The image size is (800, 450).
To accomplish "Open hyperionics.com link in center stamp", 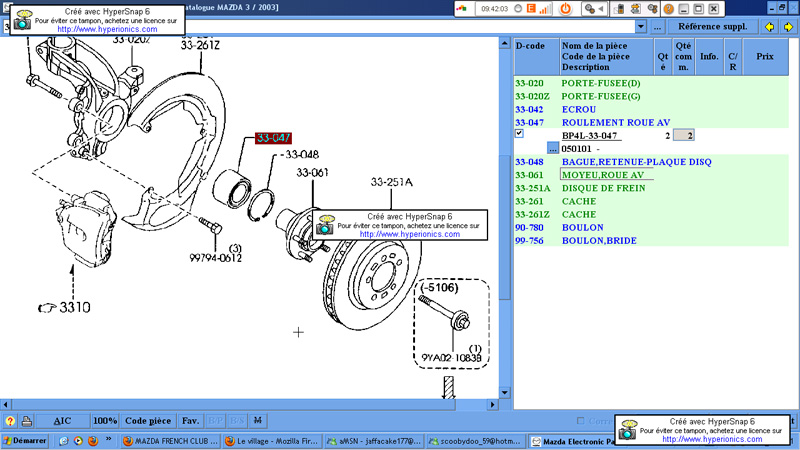I will tap(410, 234).
